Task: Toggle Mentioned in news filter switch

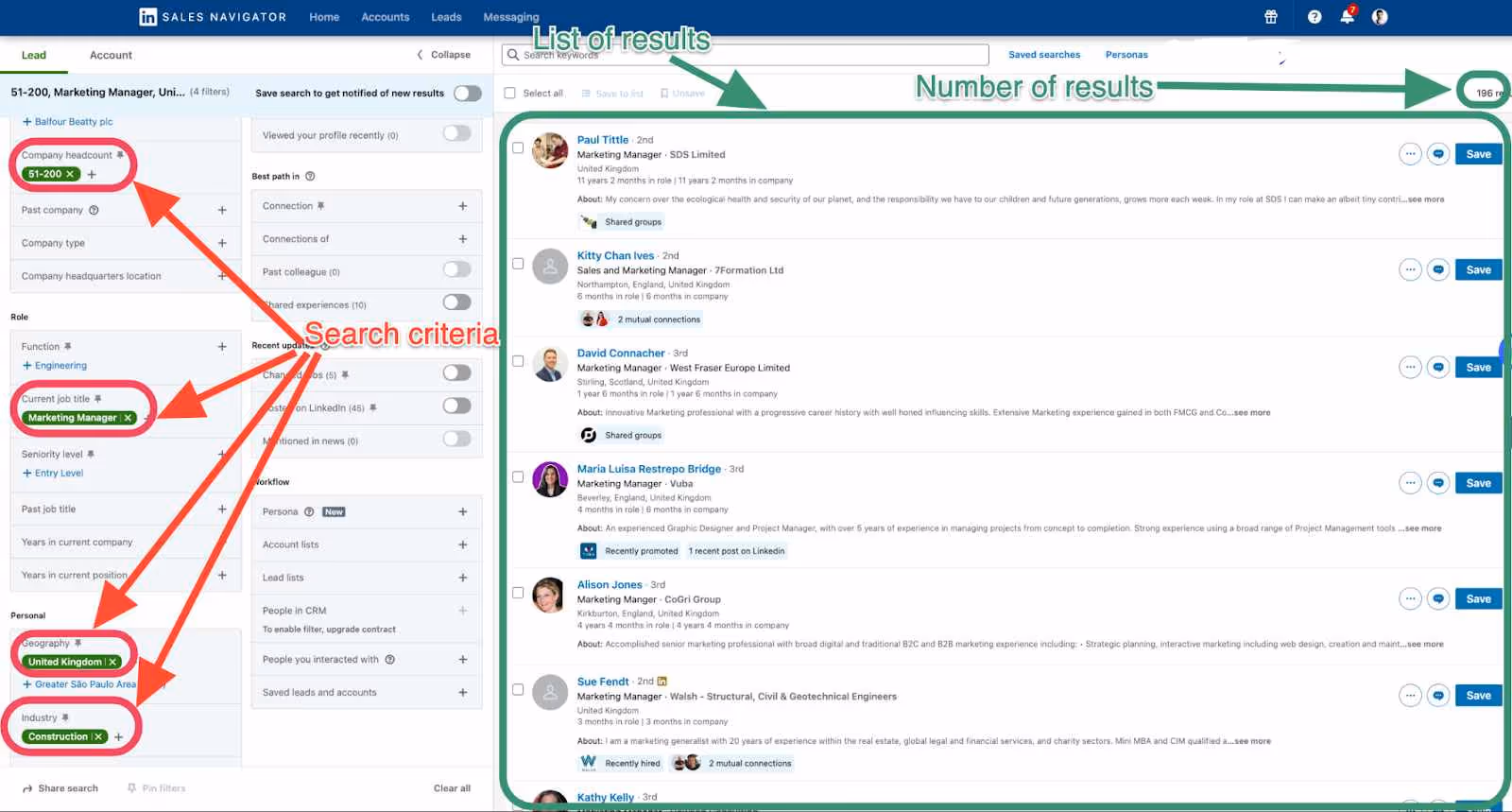Action: 457,439
